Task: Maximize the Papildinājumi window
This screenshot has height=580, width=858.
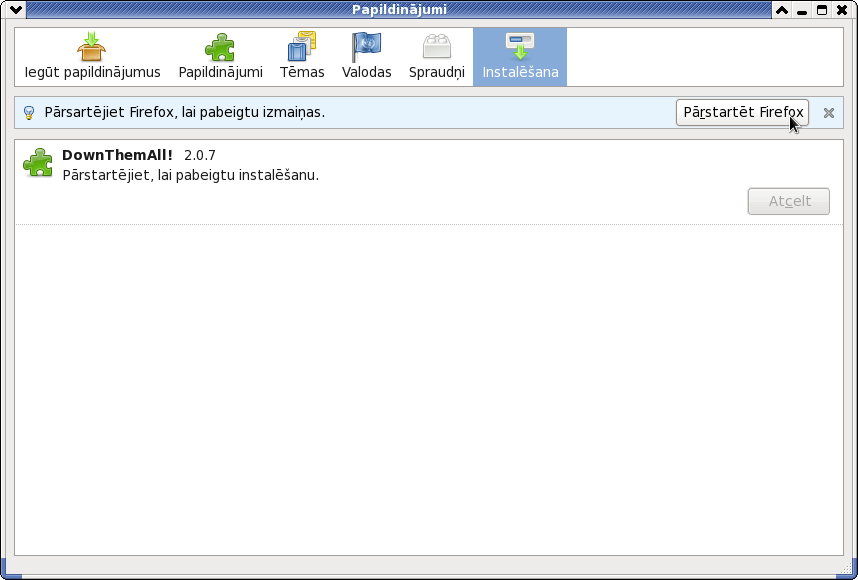Action: pyautogui.click(x=822, y=10)
